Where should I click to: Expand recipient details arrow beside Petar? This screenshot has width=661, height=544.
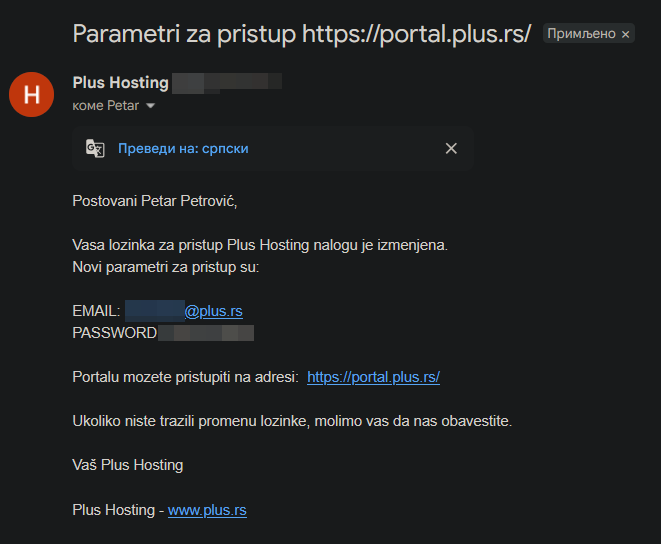click(151, 106)
